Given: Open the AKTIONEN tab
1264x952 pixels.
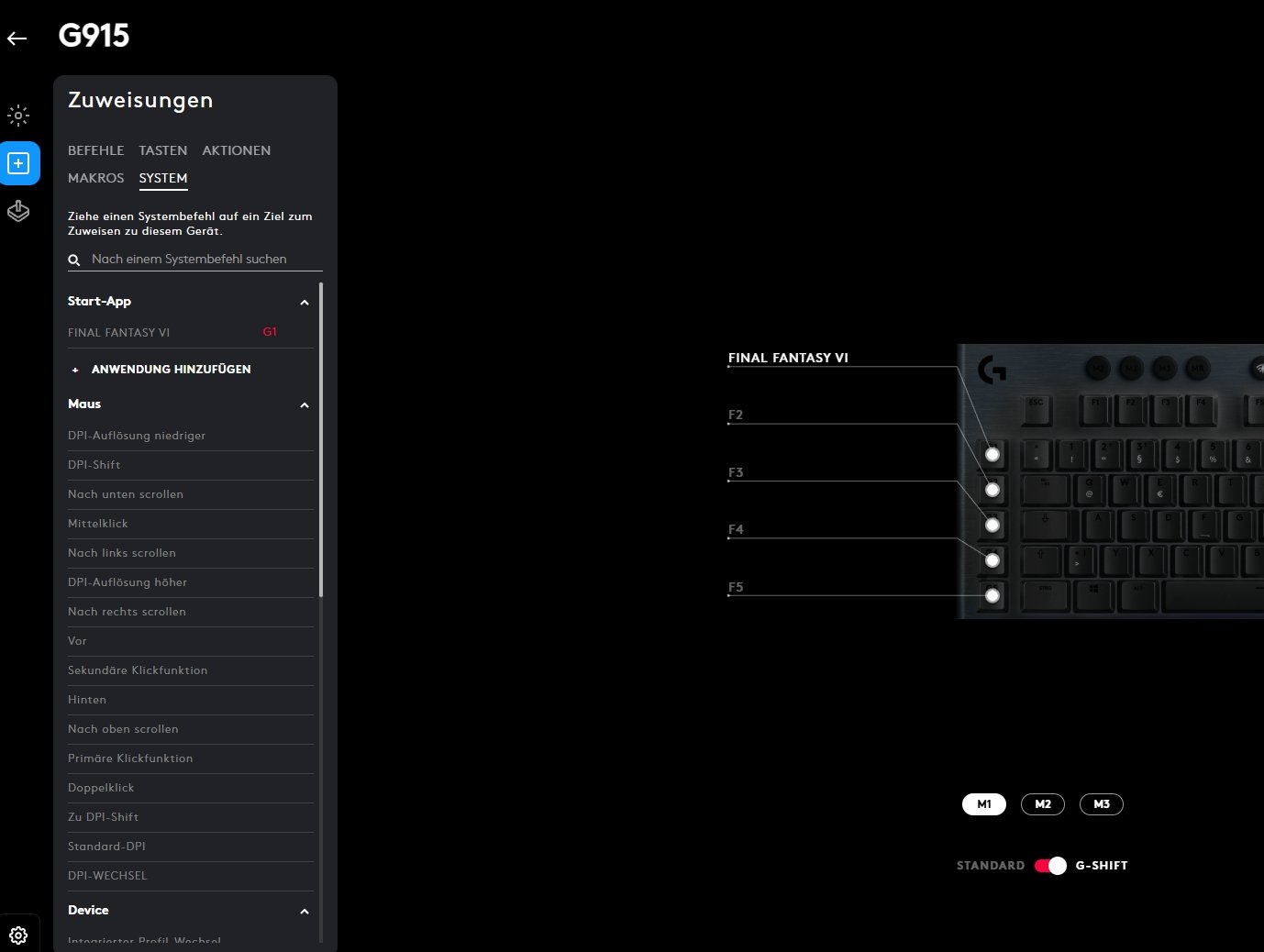Looking at the screenshot, I should coord(237,150).
